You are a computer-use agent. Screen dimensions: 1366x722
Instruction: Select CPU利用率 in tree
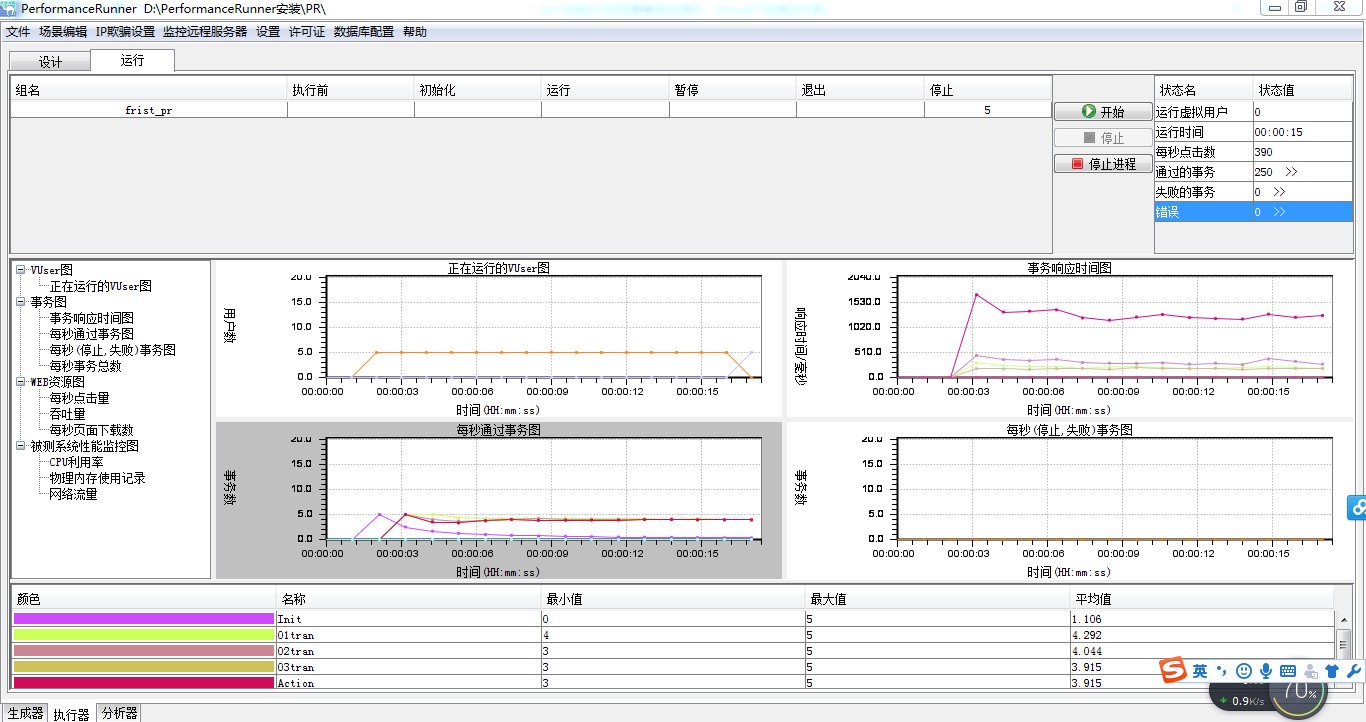click(x=74, y=462)
